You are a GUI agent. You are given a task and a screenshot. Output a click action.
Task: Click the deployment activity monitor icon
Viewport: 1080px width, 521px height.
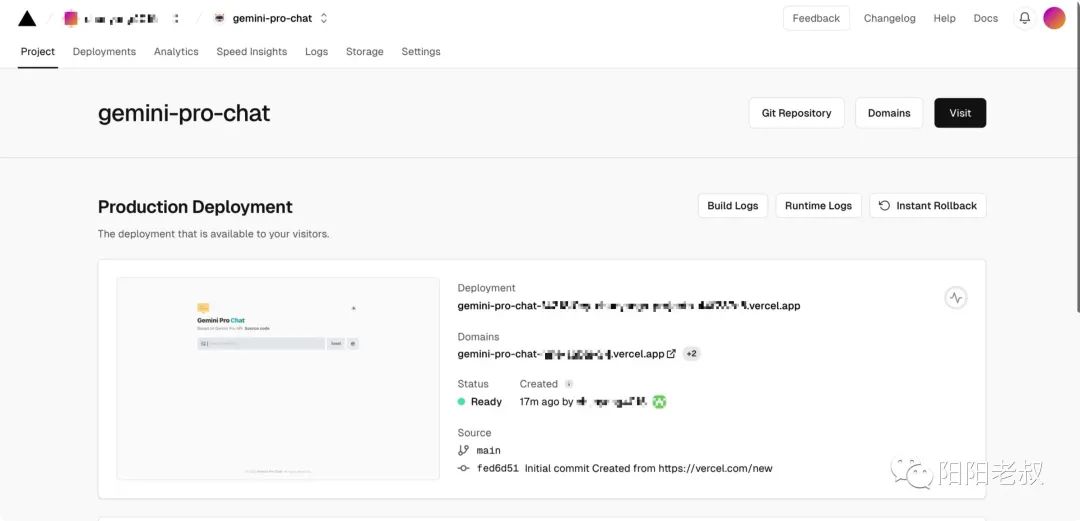coord(956,298)
